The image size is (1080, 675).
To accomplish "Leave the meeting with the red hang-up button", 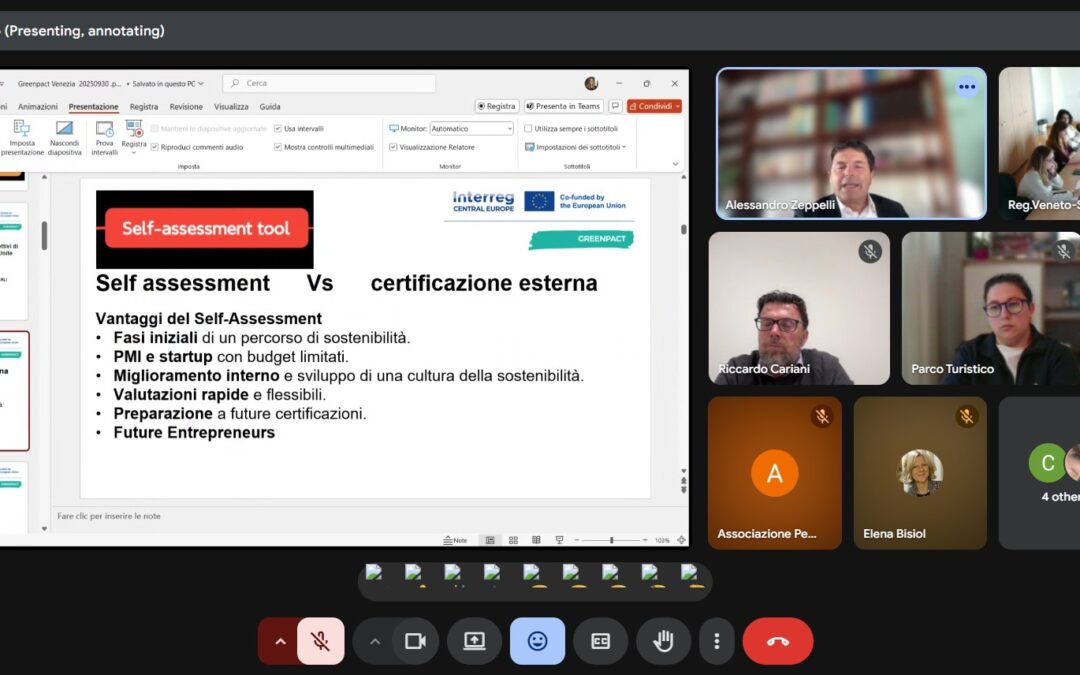I will point(778,641).
